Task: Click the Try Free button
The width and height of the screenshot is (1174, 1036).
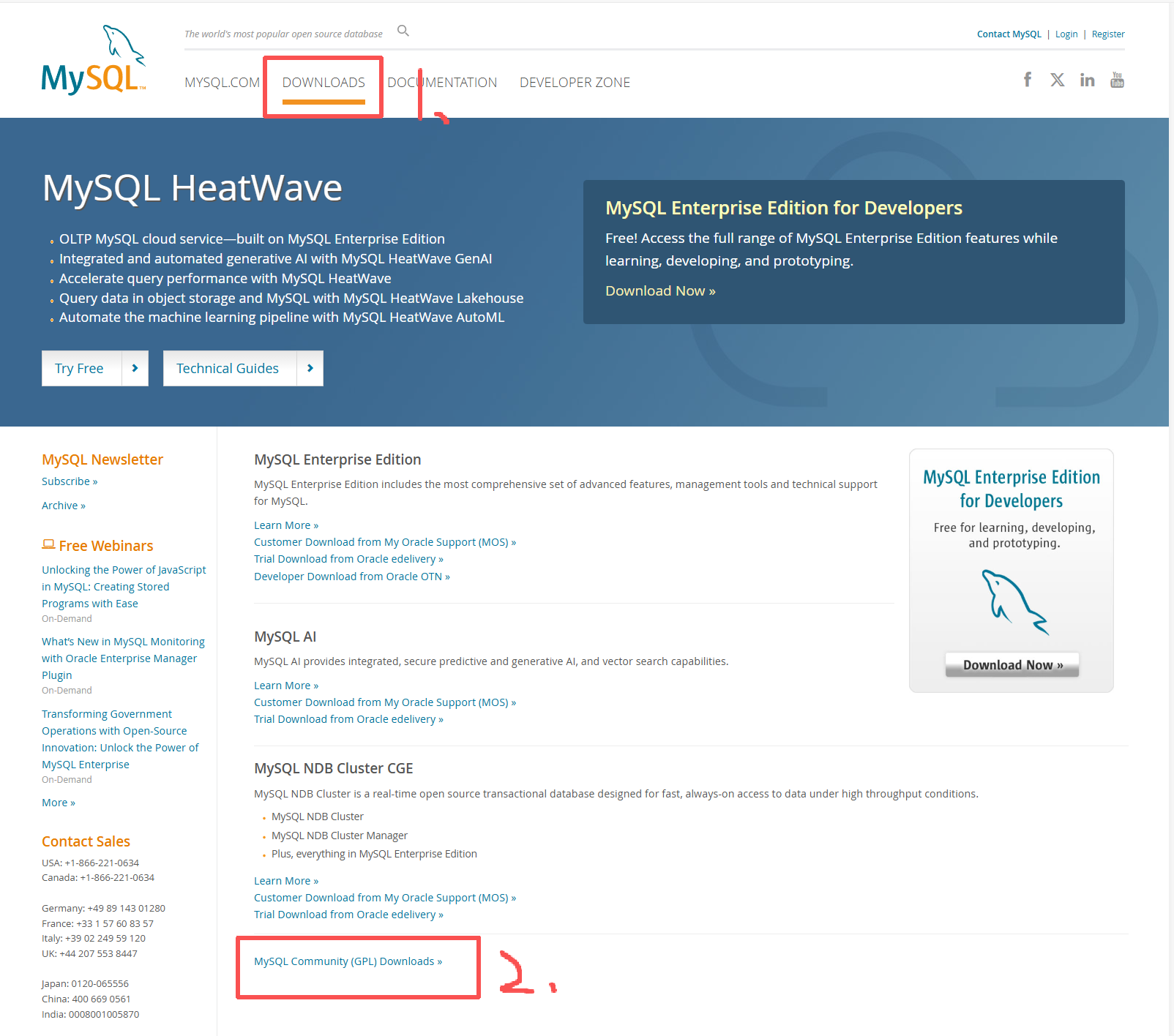Action: pyautogui.click(x=94, y=368)
